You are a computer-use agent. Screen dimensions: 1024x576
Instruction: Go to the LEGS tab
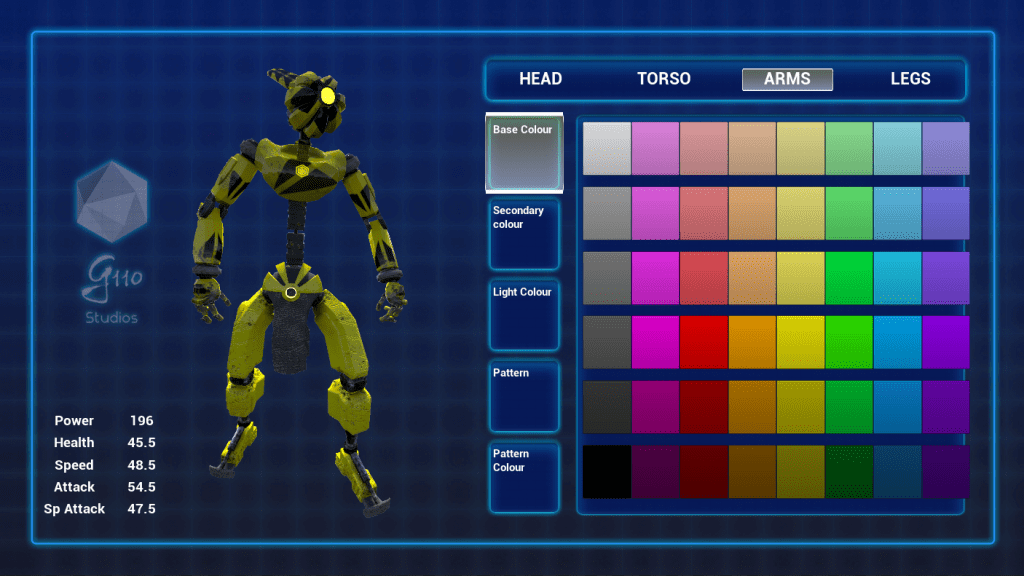pos(910,79)
